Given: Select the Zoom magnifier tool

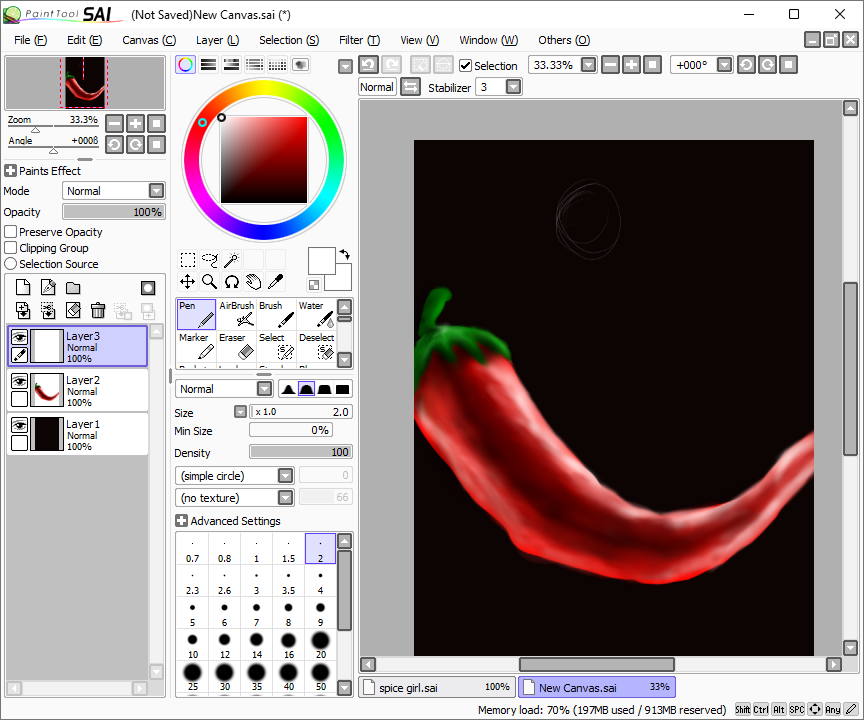Looking at the screenshot, I should point(209,282).
